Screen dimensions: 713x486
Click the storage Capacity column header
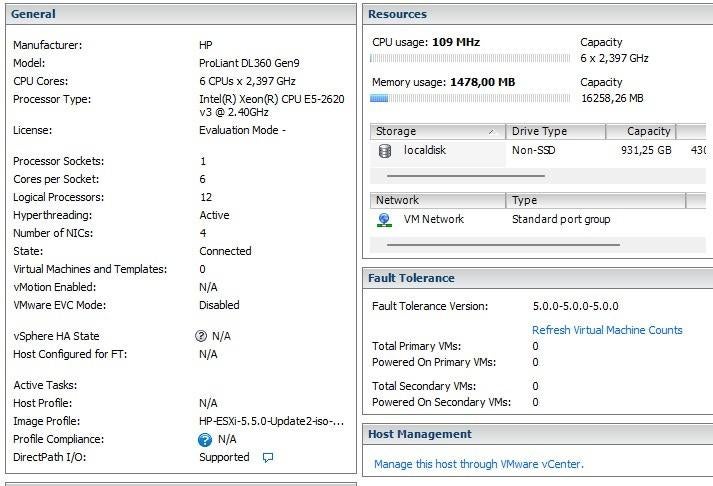click(x=641, y=131)
